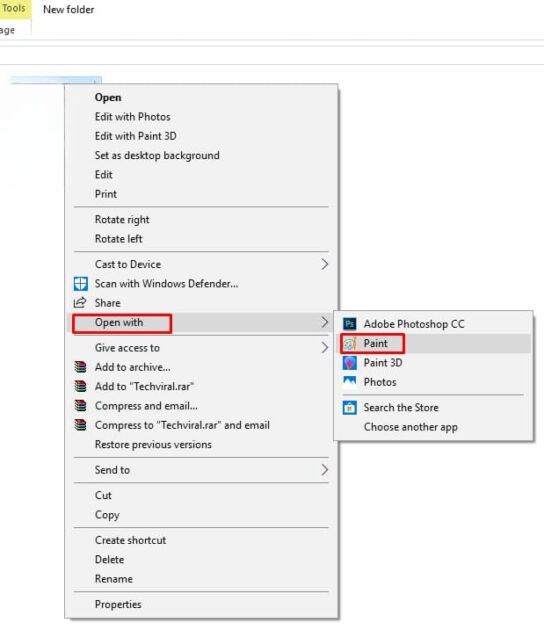Select the Paint palette icon
Screen dimensions: 544x630
coord(350,344)
